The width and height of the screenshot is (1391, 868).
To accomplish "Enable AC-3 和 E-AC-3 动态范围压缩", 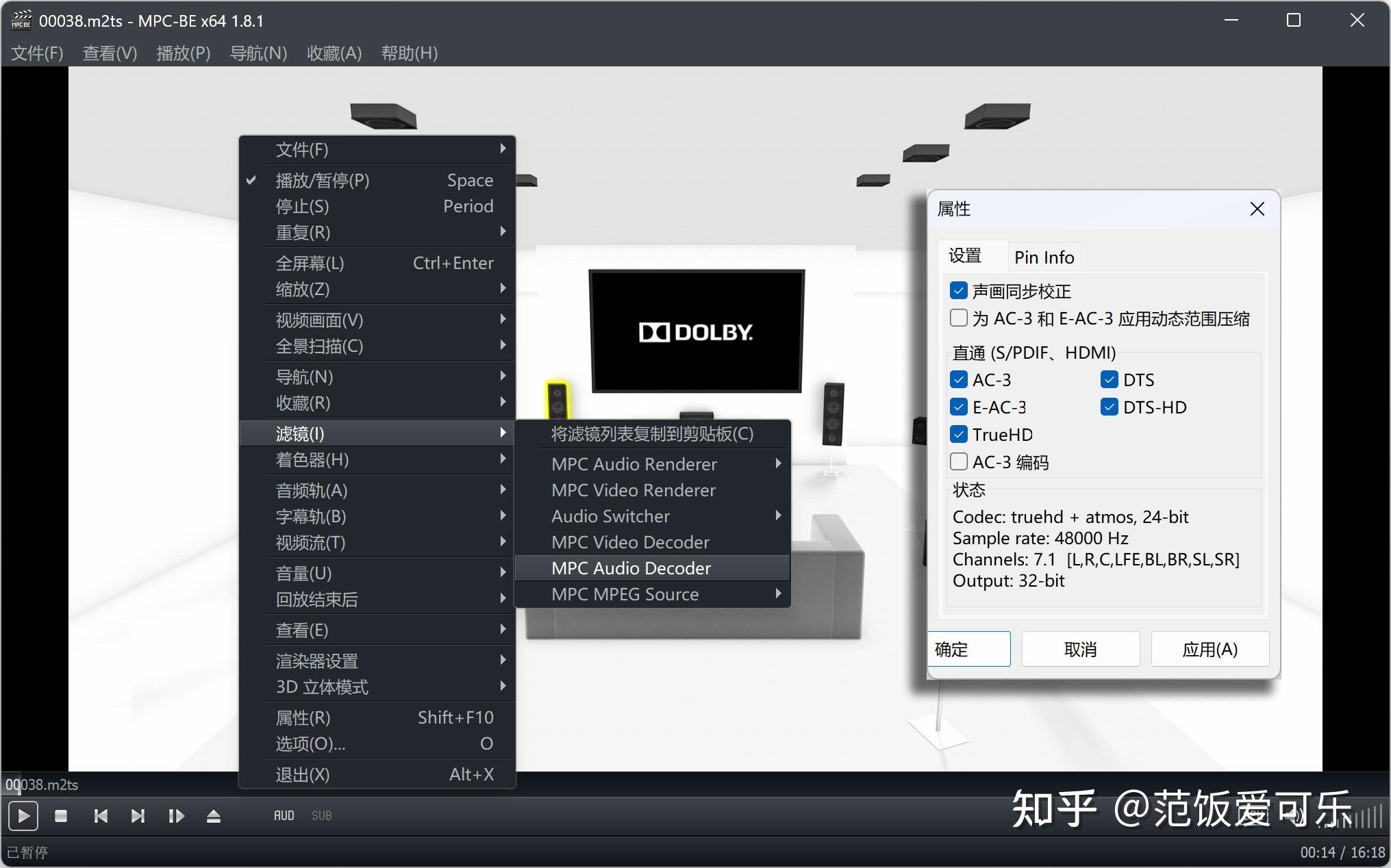I will tap(957, 318).
